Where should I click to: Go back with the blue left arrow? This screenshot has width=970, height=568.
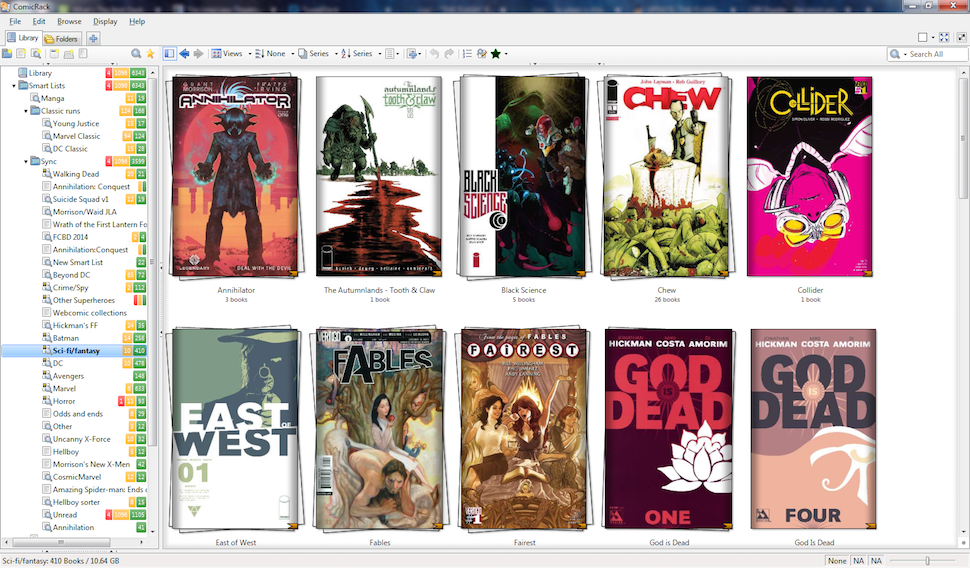[x=184, y=54]
